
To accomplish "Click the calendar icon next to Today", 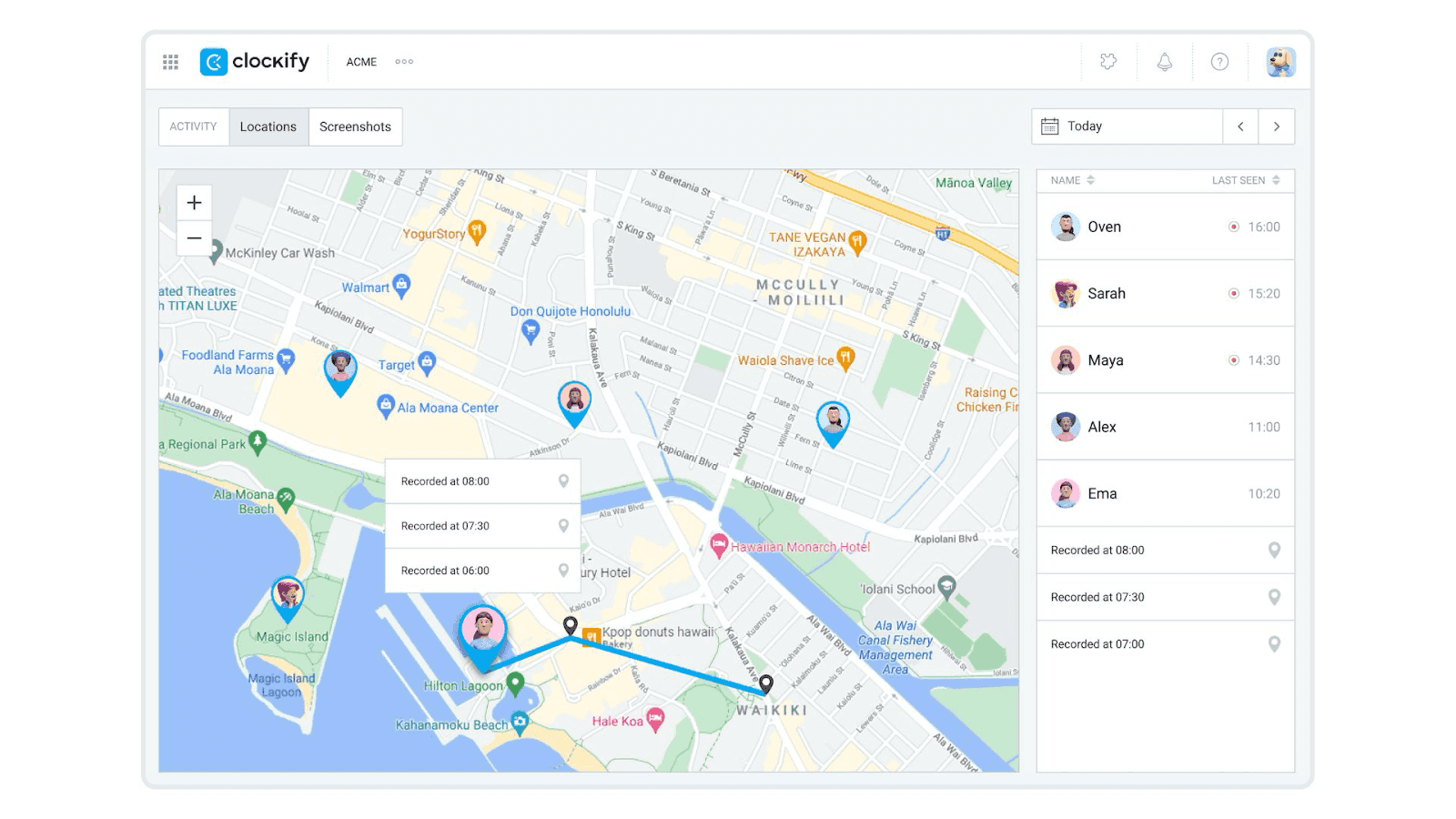I will (x=1052, y=126).
